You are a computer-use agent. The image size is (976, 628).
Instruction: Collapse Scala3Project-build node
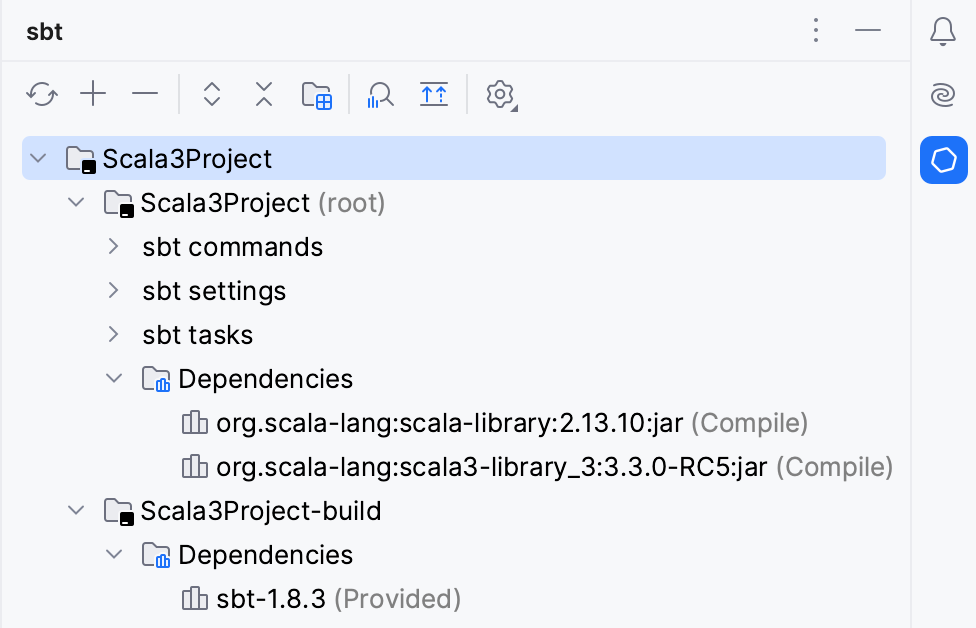[x=76, y=511]
